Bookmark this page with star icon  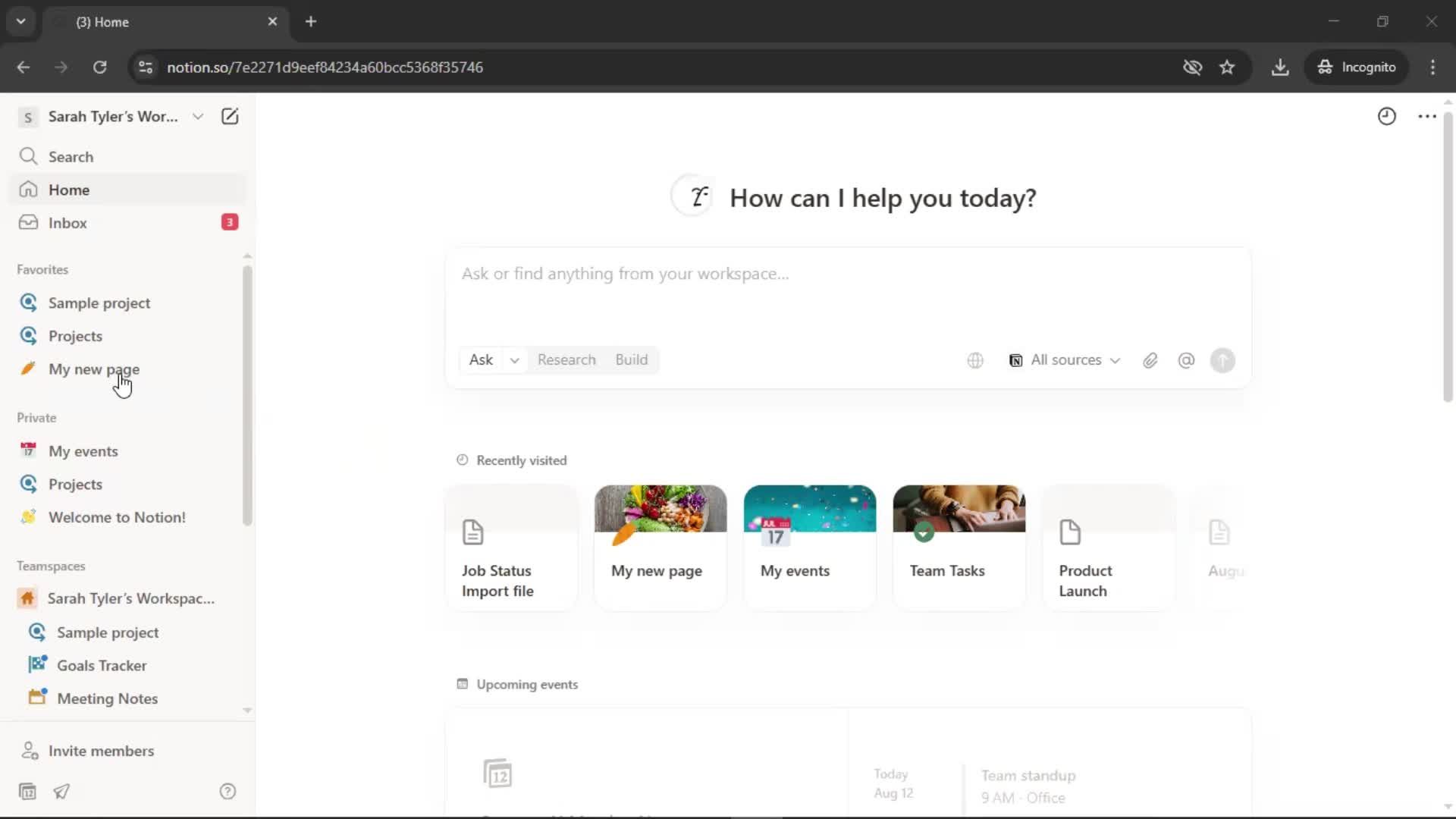1227,67
